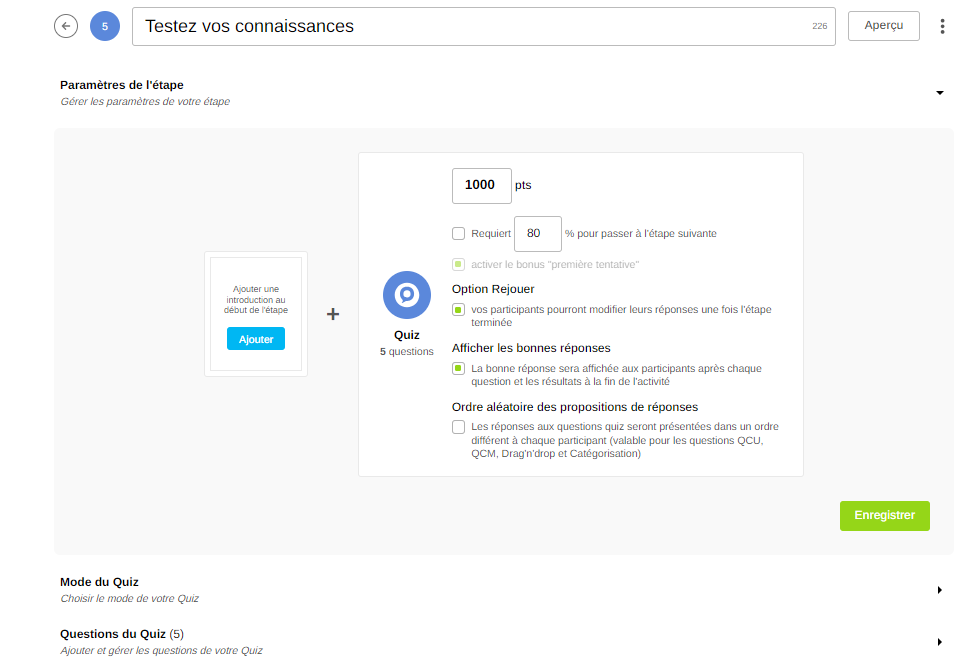The width and height of the screenshot is (974, 669).
Task: Click the blue step number 5 badge
Action: tap(105, 26)
